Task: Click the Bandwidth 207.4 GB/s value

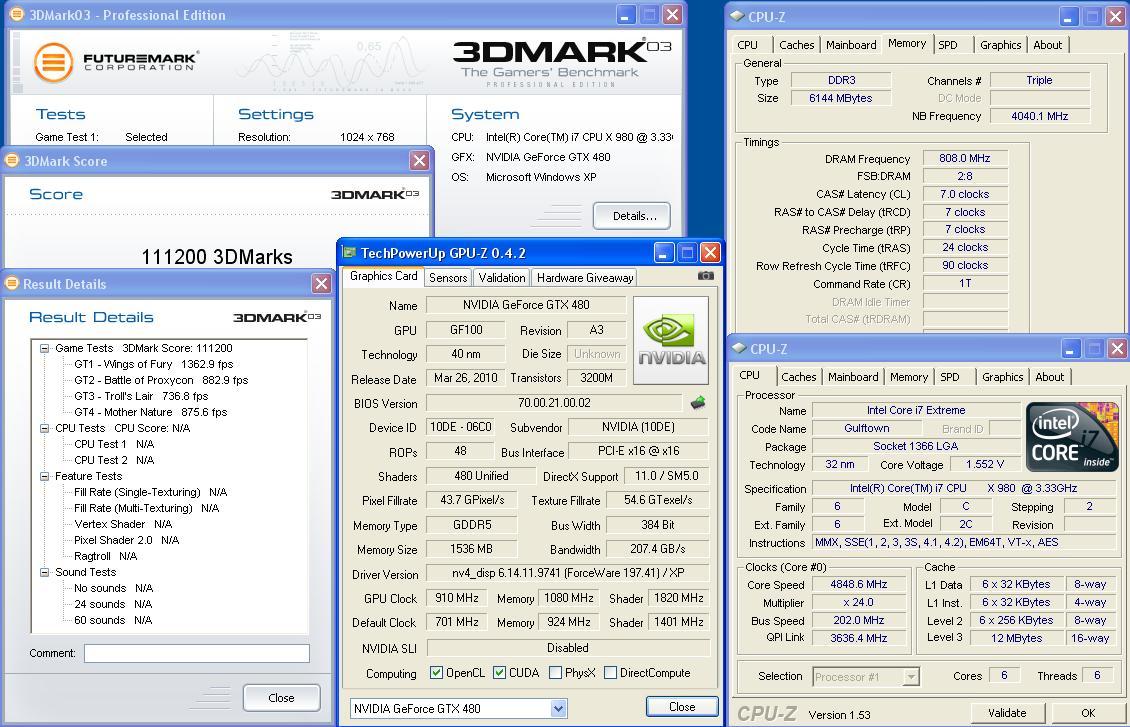Action: (657, 548)
